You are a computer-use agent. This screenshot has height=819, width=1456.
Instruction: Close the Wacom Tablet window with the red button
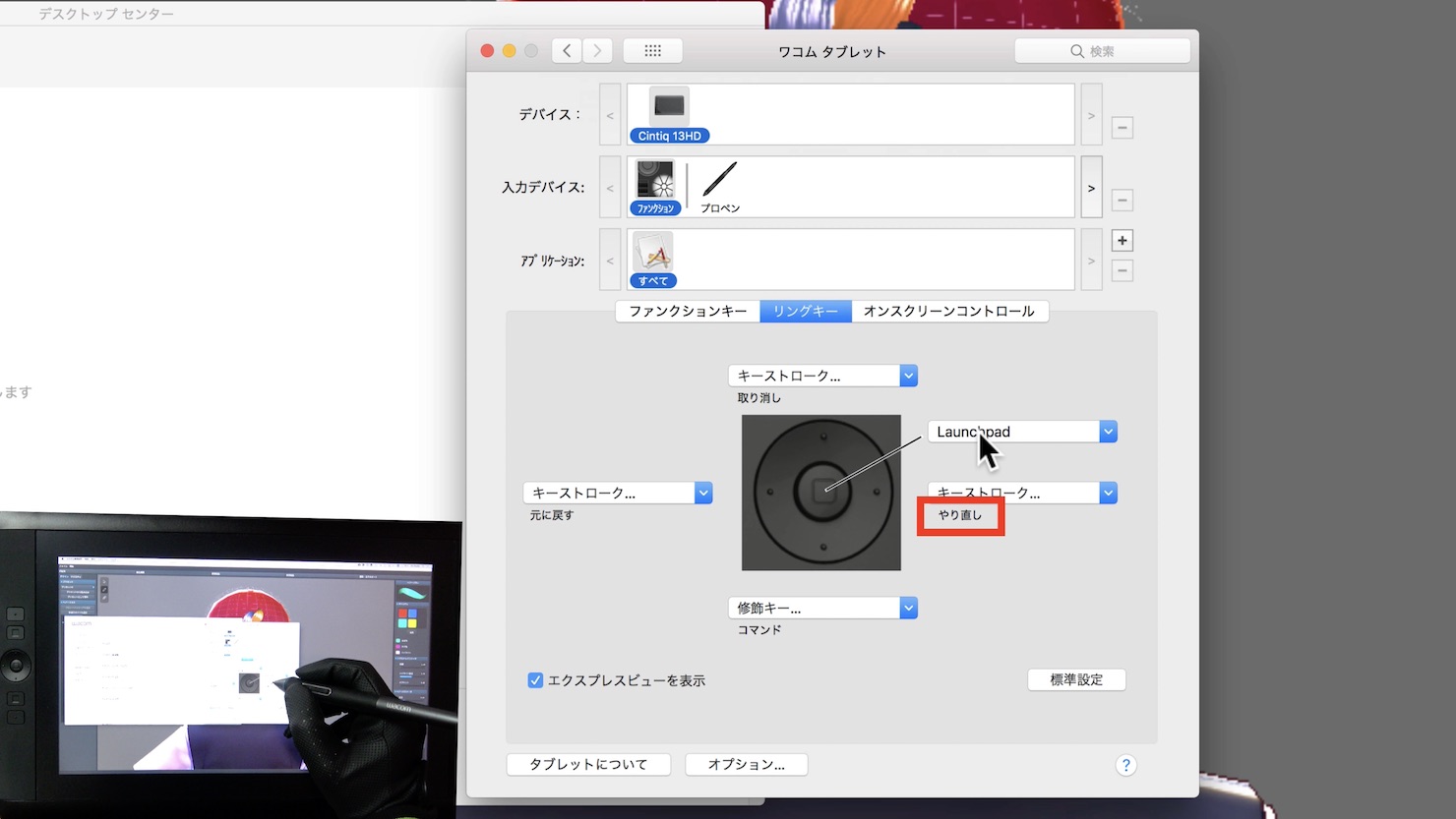(x=487, y=50)
